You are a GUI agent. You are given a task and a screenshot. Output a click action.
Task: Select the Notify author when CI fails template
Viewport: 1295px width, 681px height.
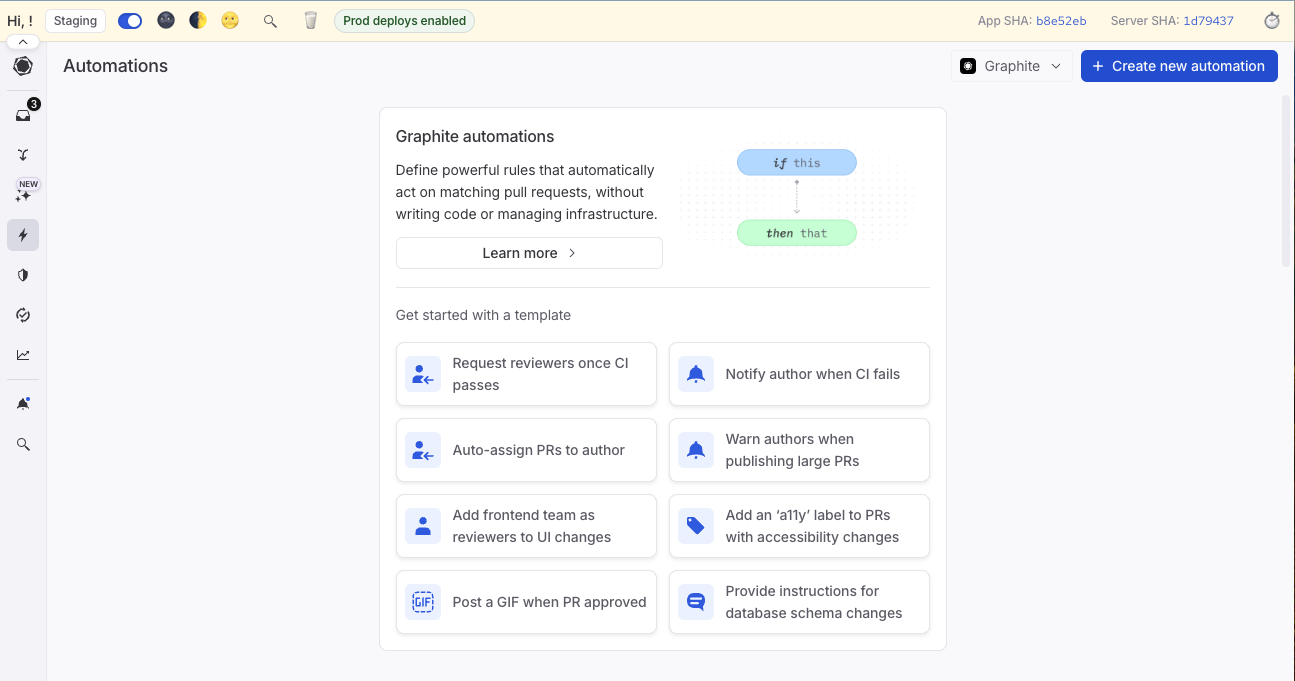click(x=799, y=373)
